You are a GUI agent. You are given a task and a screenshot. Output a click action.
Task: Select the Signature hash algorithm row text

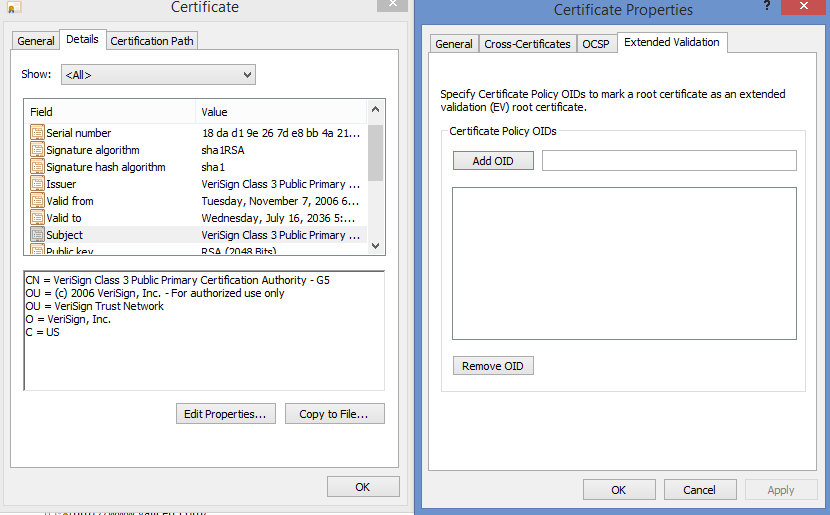point(106,167)
